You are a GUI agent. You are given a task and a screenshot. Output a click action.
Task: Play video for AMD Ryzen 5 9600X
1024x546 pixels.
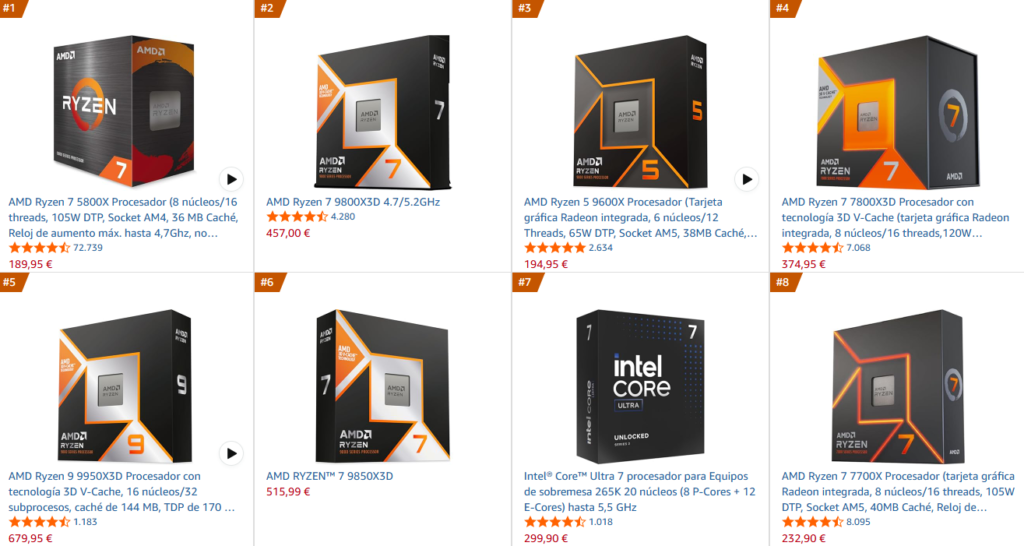click(747, 179)
